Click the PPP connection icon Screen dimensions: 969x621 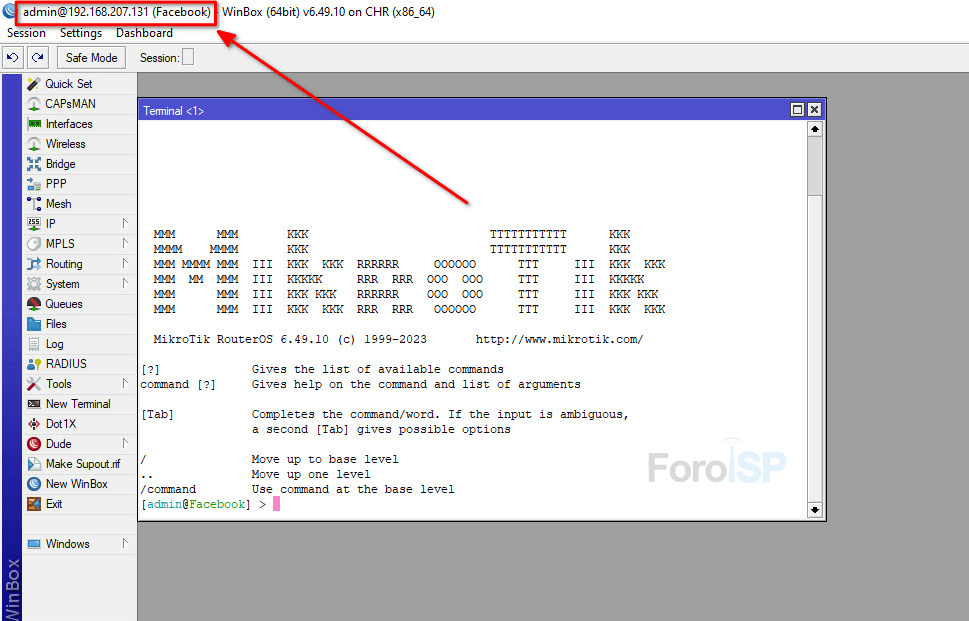pos(34,184)
